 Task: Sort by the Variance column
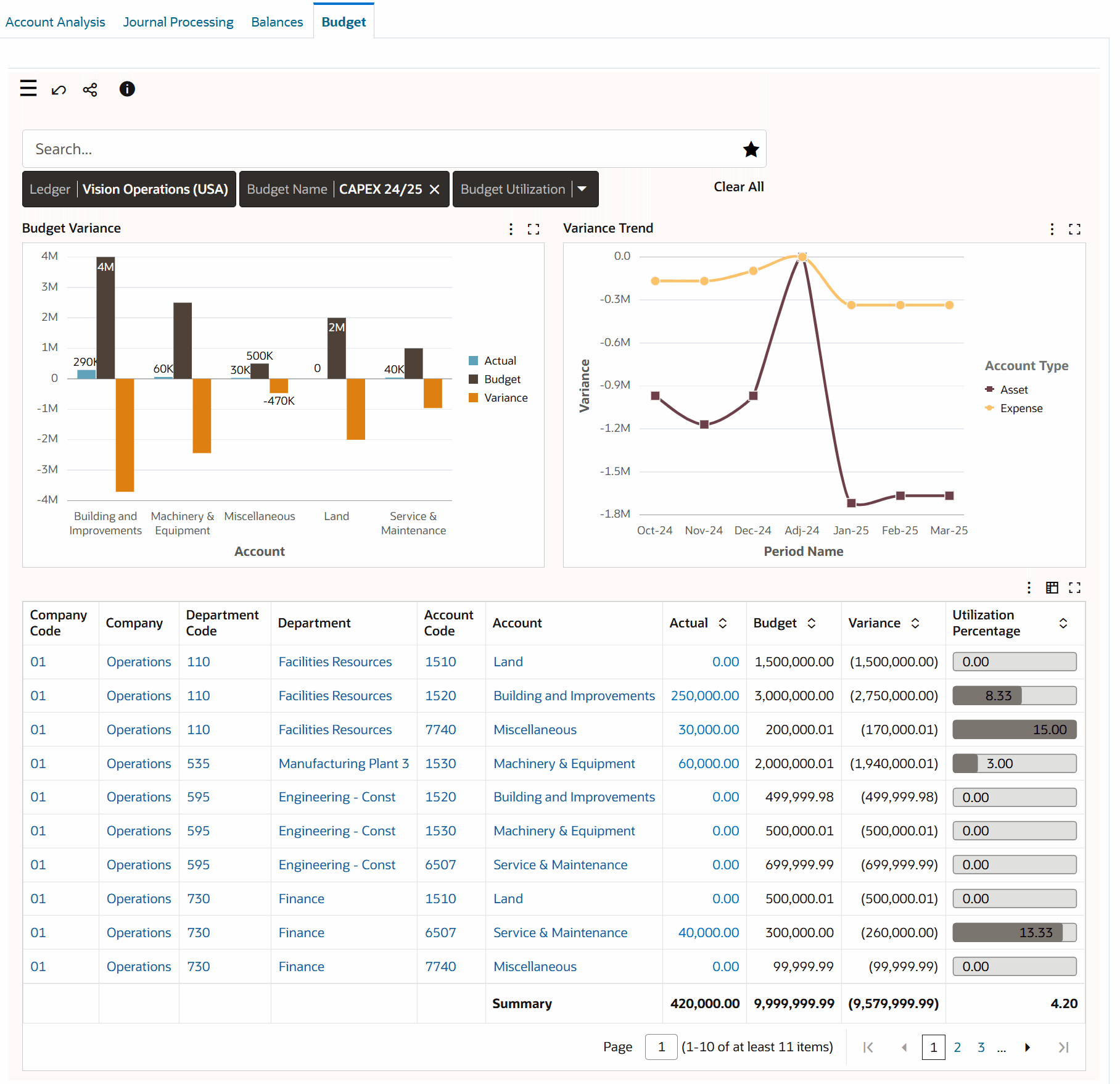pos(915,624)
